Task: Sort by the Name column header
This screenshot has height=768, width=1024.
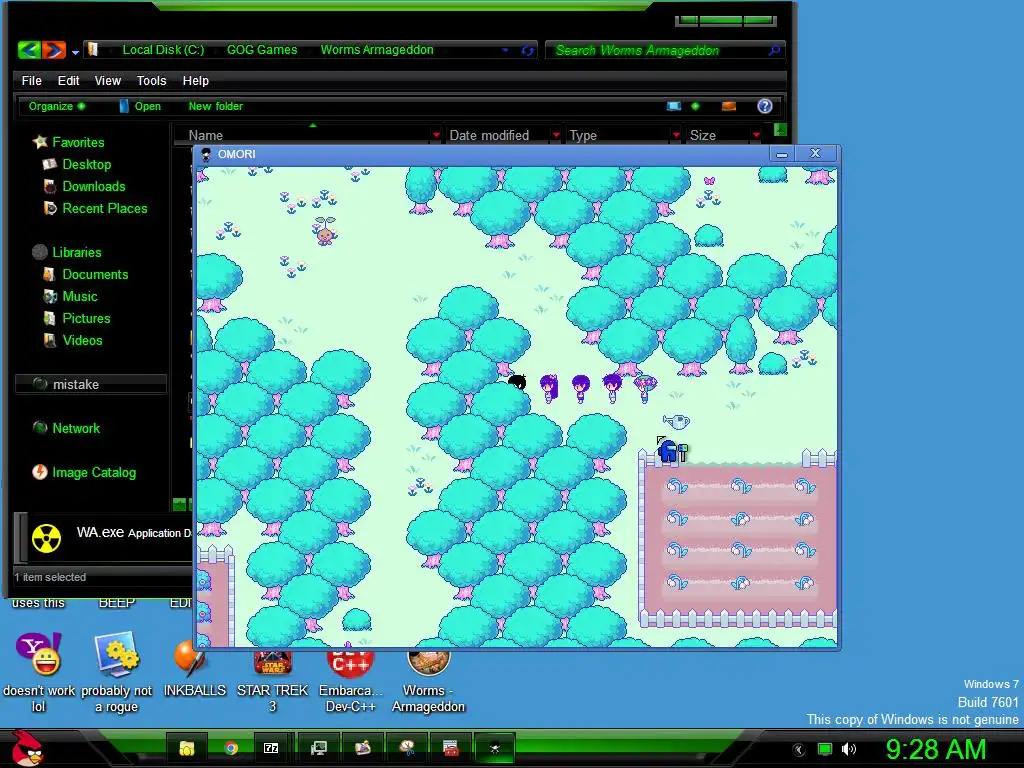Action: pos(206,135)
